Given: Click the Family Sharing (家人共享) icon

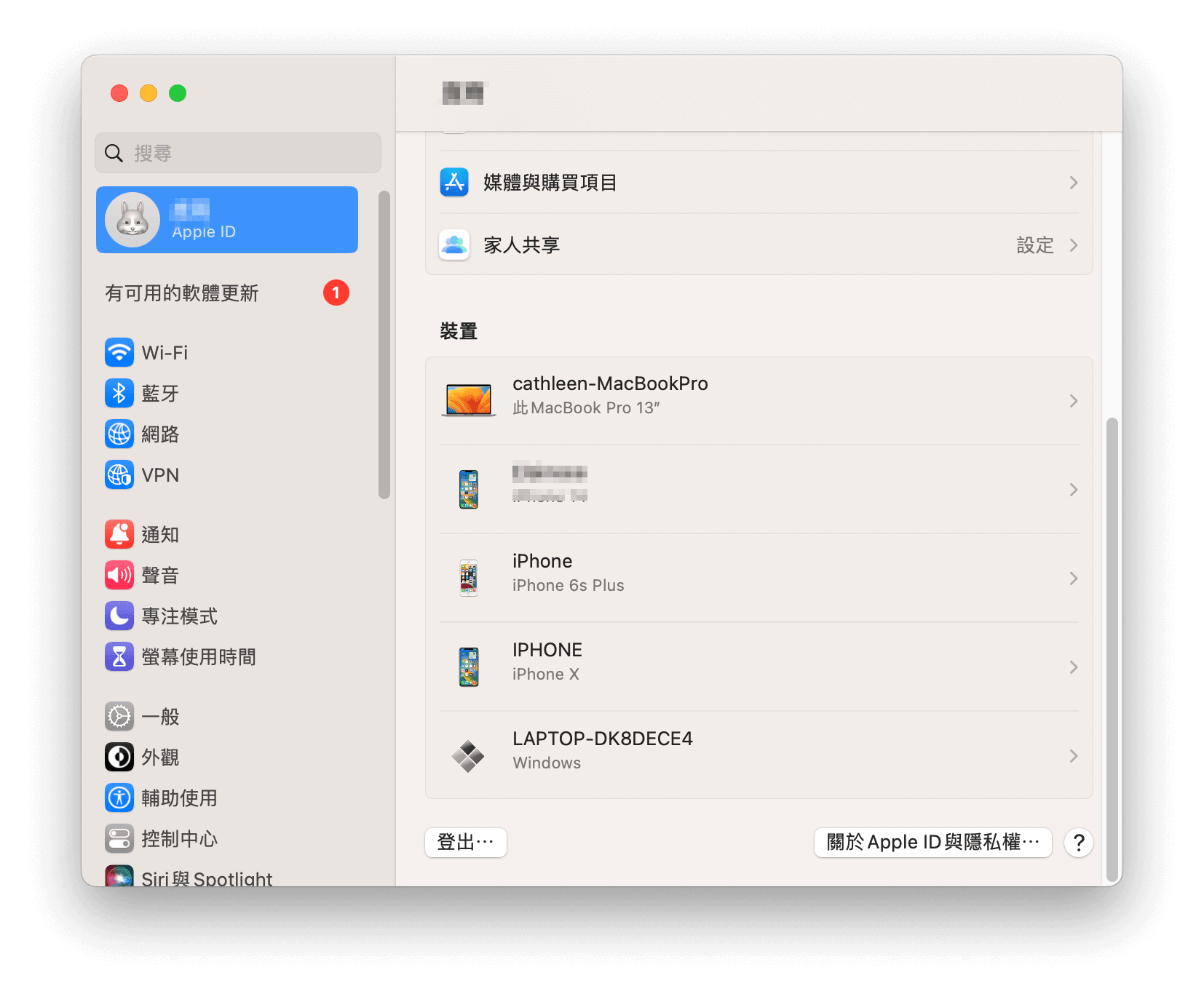Looking at the screenshot, I should [x=454, y=245].
